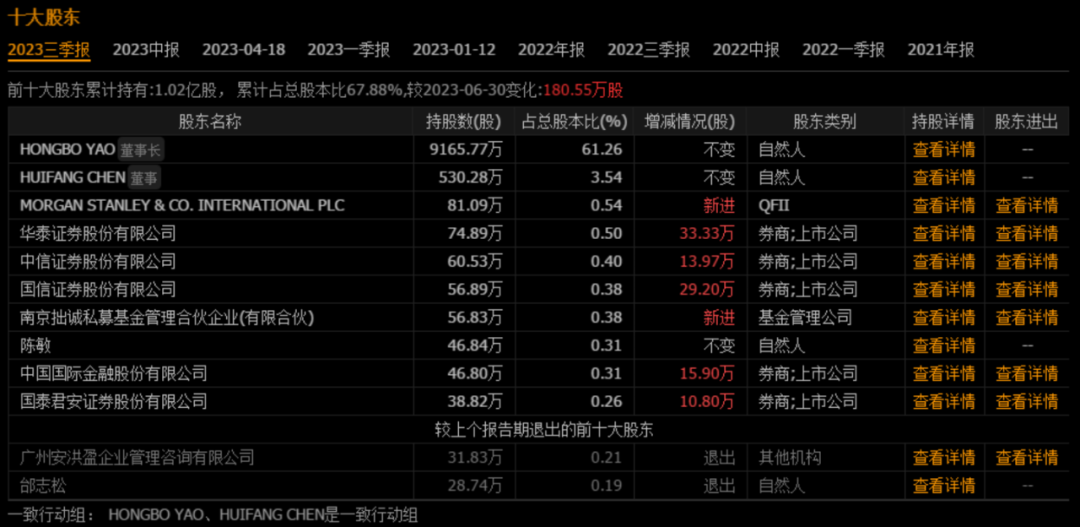Select the 2022三季报 tab
Screen dimensions: 1080x527
point(649,50)
